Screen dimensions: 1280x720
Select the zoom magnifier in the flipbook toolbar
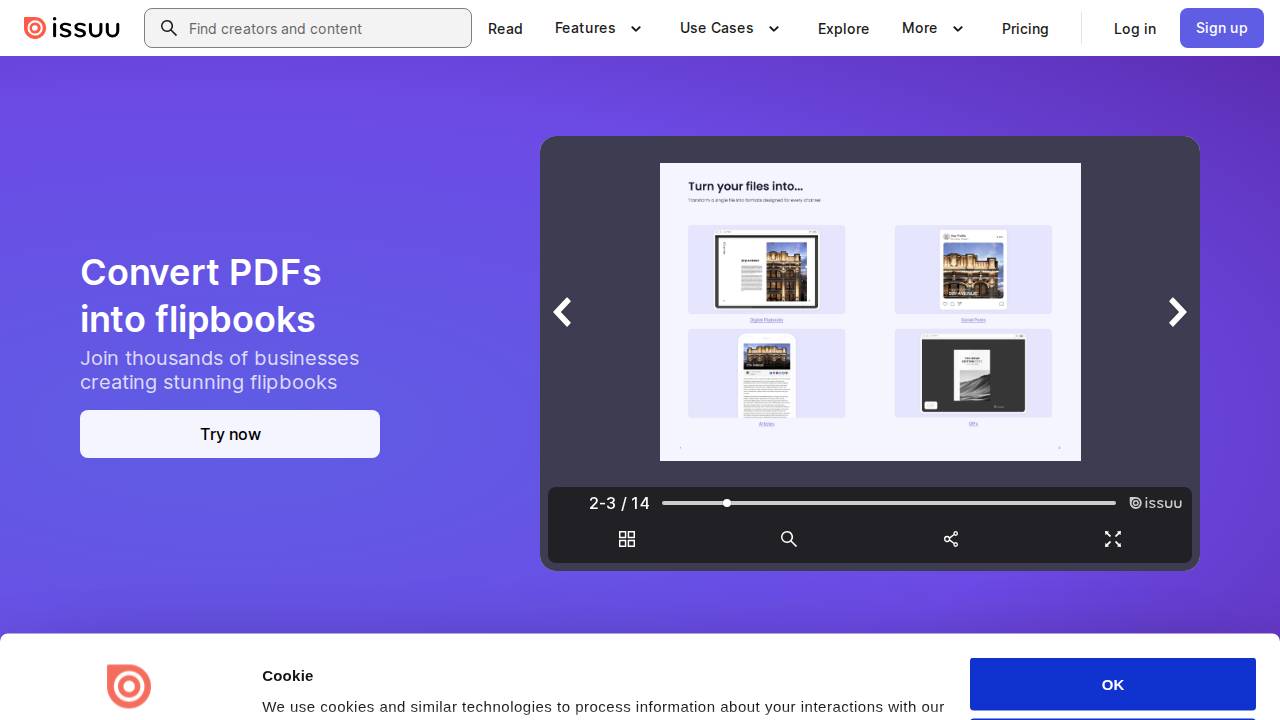coord(789,539)
